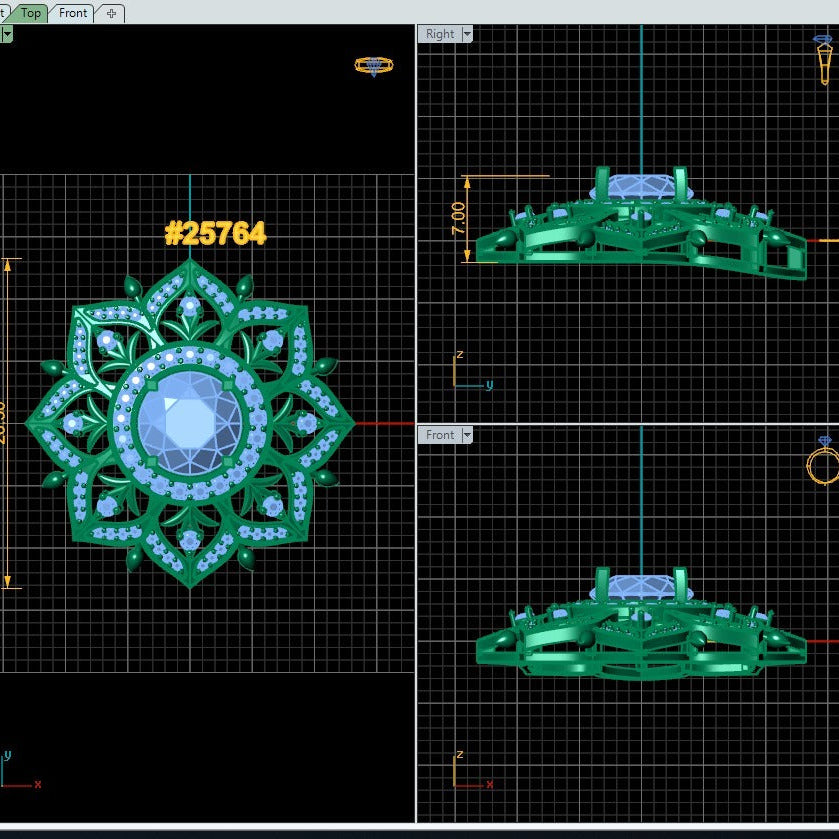Click the ring gizmo icon in Front viewport

click(822, 462)
